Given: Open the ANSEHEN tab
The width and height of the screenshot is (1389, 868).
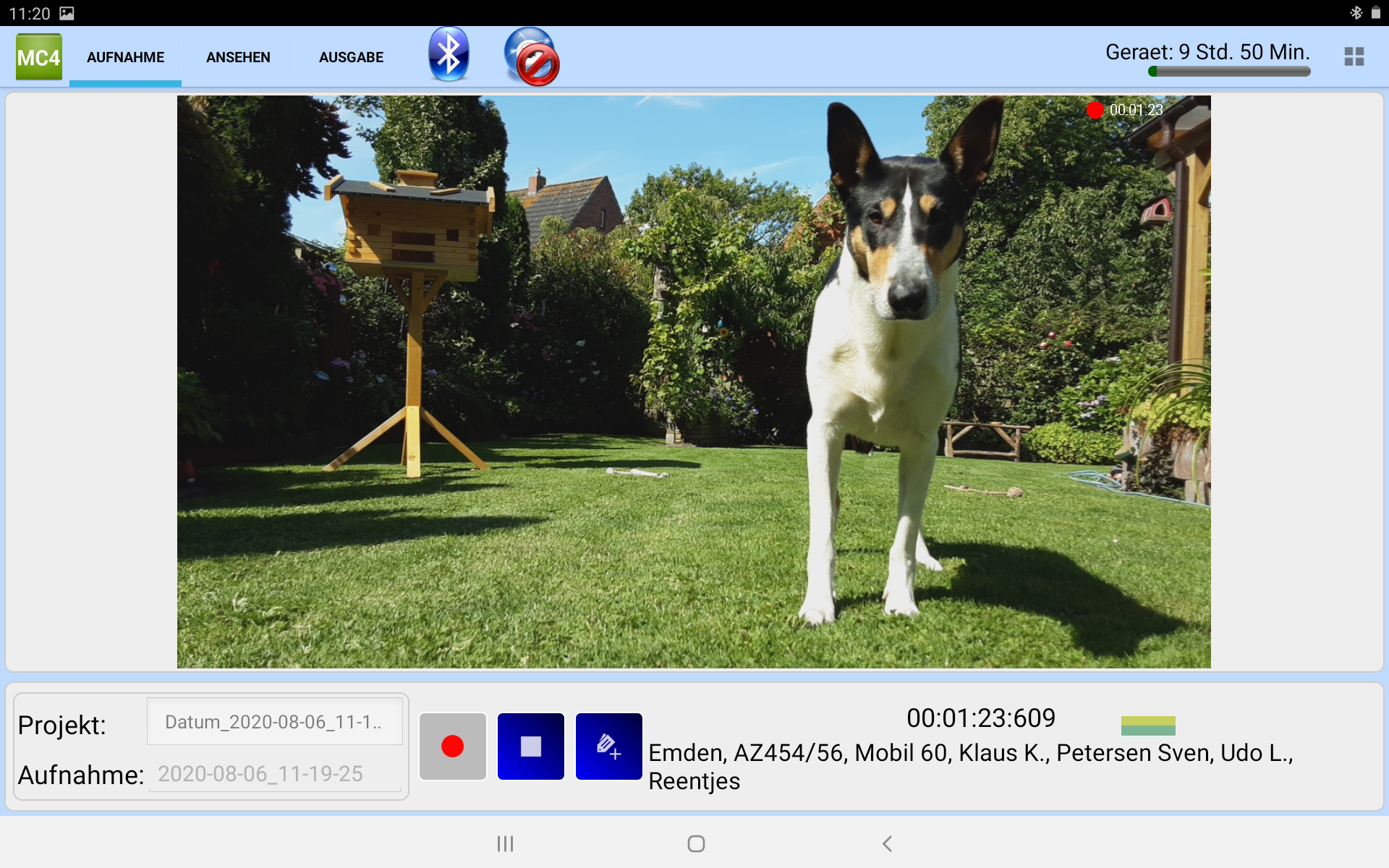Looking at the screenshot, I should (238, 57).
